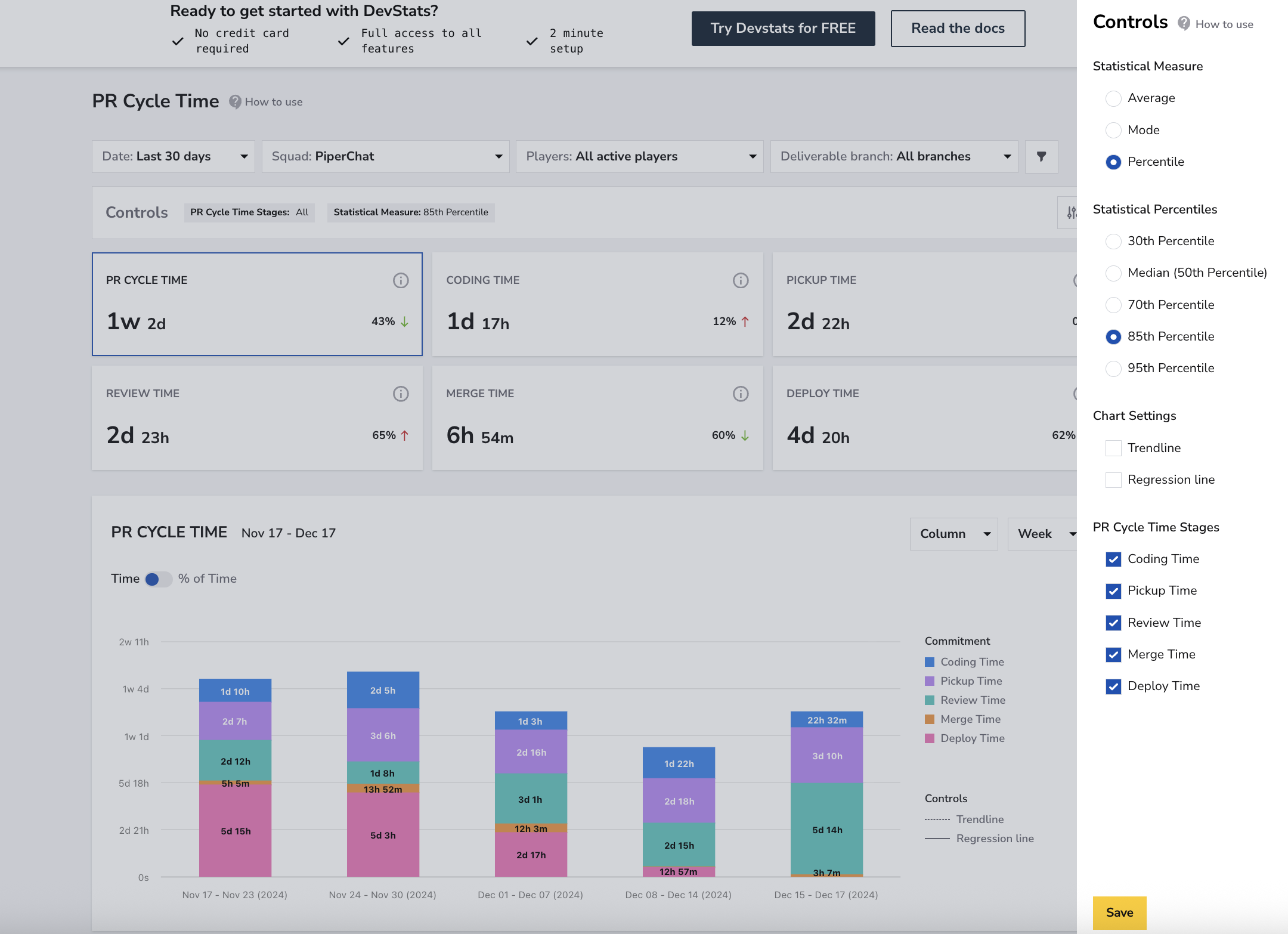This screenshot has height=934, width=1288.
Task: Click help icon beside PR Cycle Time heading
Action: coord(236,102)
